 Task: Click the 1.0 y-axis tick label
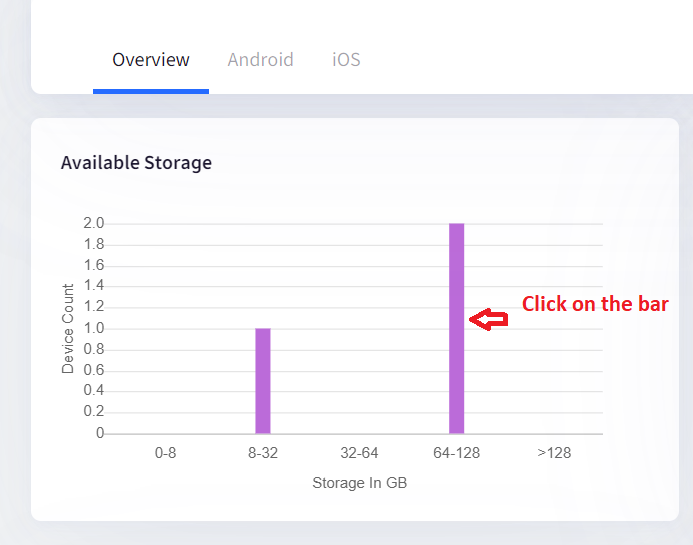94,328
